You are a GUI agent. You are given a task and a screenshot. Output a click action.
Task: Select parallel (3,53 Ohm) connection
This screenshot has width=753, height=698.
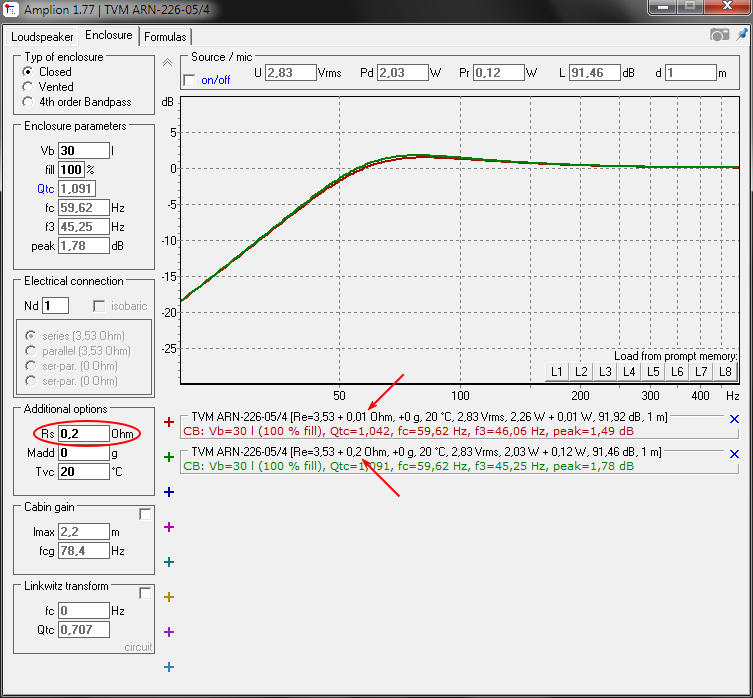coord(30,351)
